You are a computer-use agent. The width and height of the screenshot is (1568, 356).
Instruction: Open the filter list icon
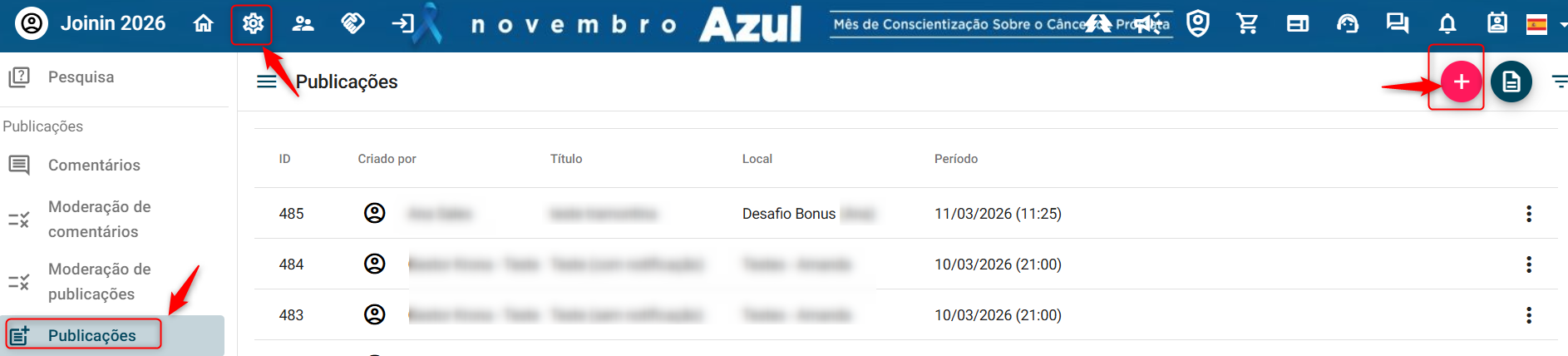point(1559,82)
